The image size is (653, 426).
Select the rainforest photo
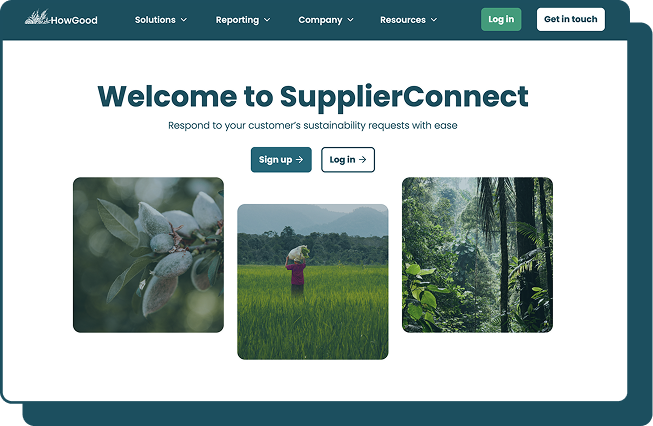[477, 255]
